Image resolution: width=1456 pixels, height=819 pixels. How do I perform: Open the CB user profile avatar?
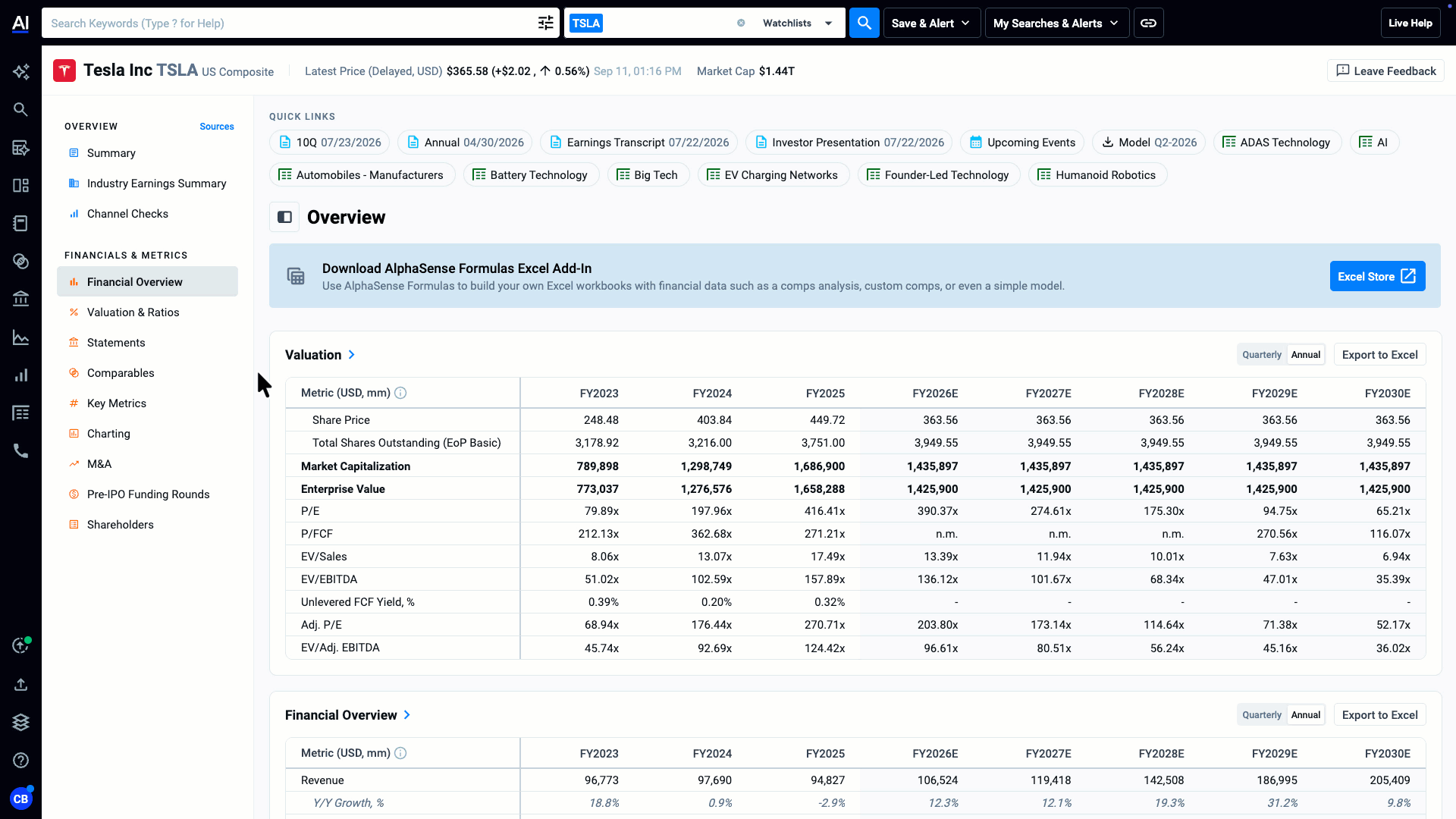pyautogui.click(x=20, y=799)
